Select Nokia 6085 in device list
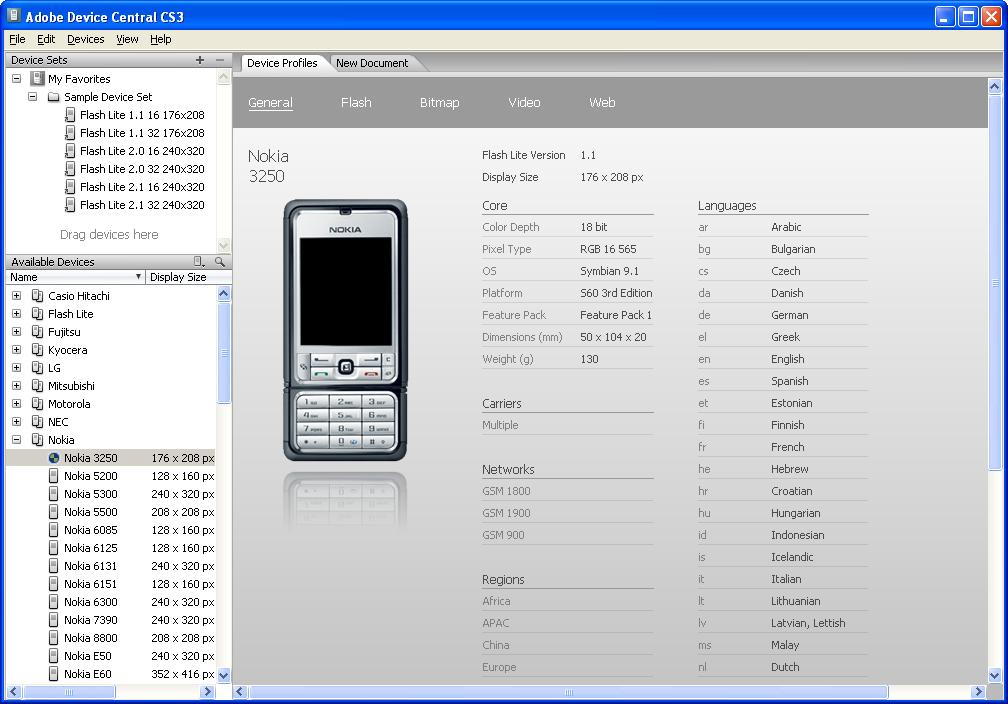Viewport: 1008px width, 704px height. 110,530
